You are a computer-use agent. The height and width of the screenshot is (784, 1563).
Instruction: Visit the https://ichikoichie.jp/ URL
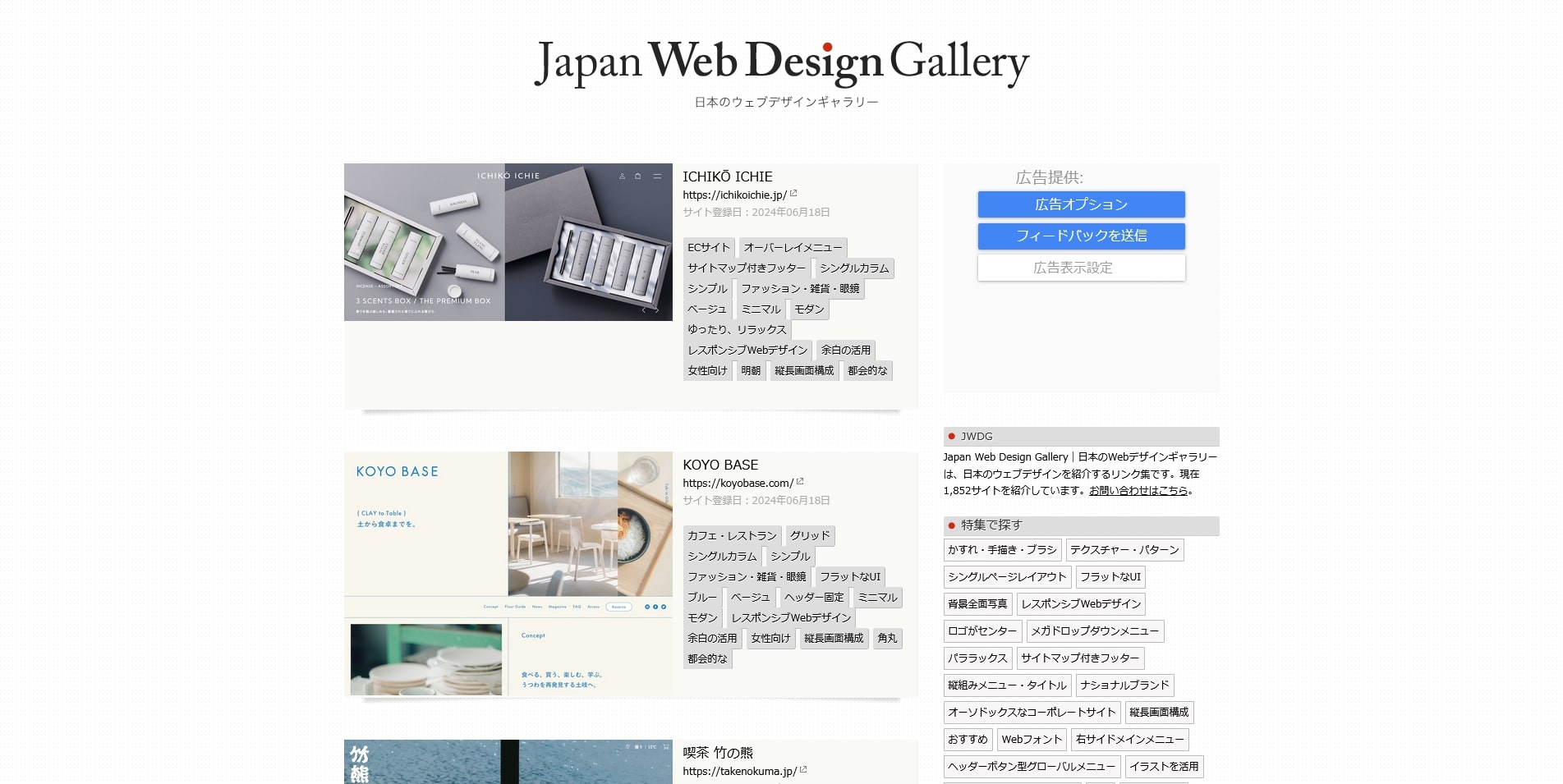click(734, 195)
